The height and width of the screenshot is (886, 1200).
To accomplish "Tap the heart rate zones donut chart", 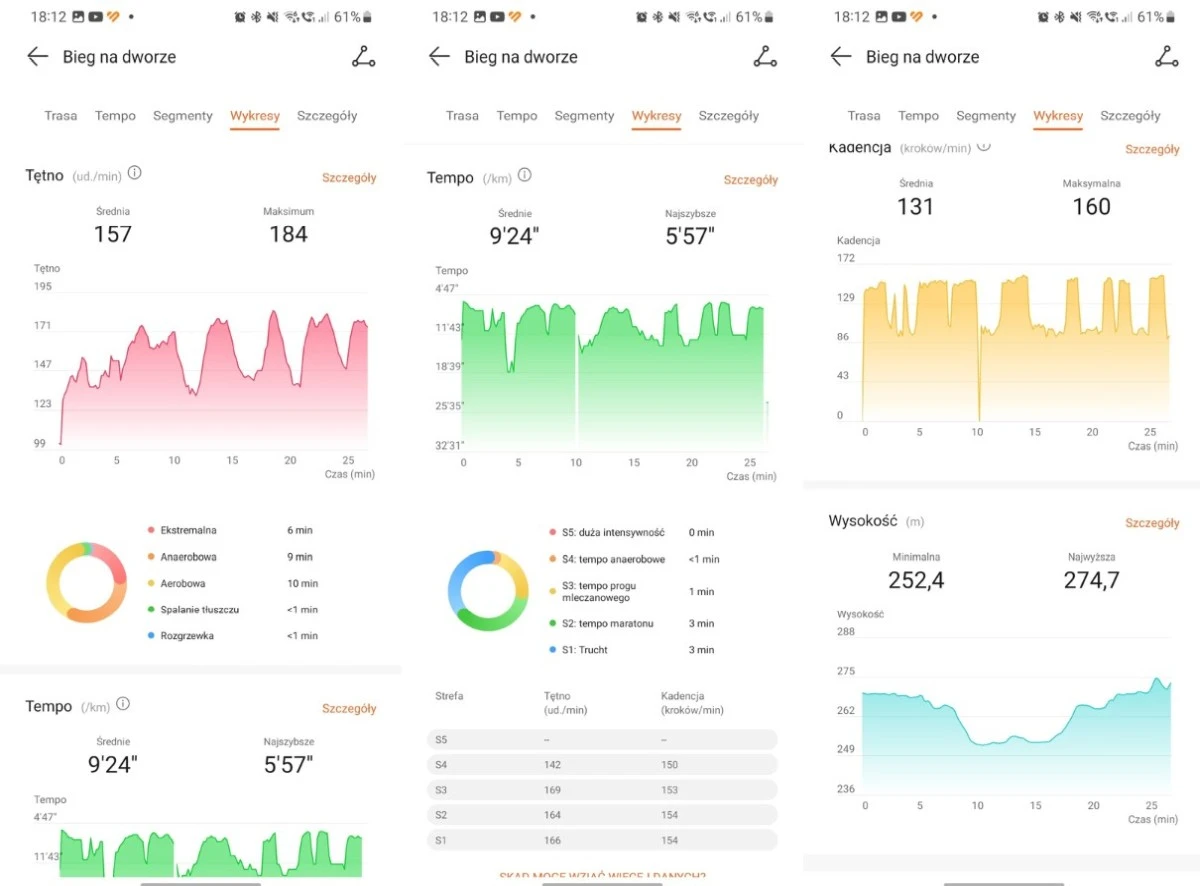I will coord(86,582).
